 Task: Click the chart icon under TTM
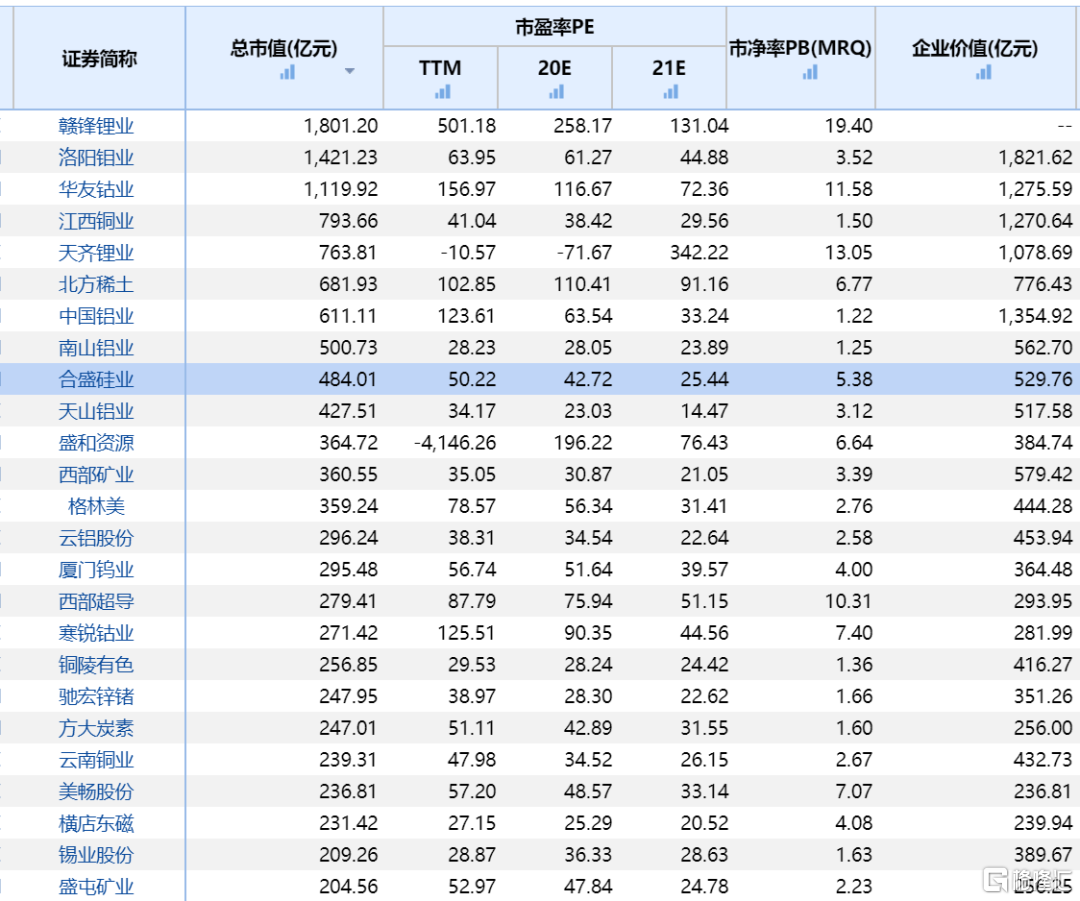[x=442, y=91]
